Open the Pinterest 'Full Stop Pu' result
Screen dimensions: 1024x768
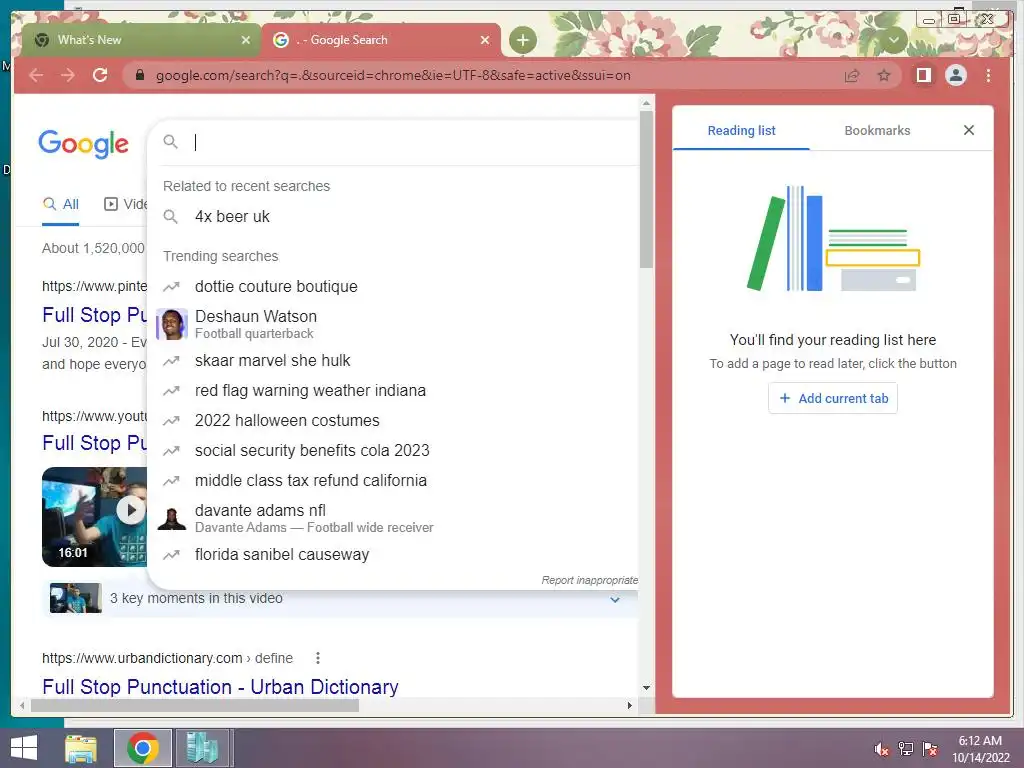click(x=95, y=315)
